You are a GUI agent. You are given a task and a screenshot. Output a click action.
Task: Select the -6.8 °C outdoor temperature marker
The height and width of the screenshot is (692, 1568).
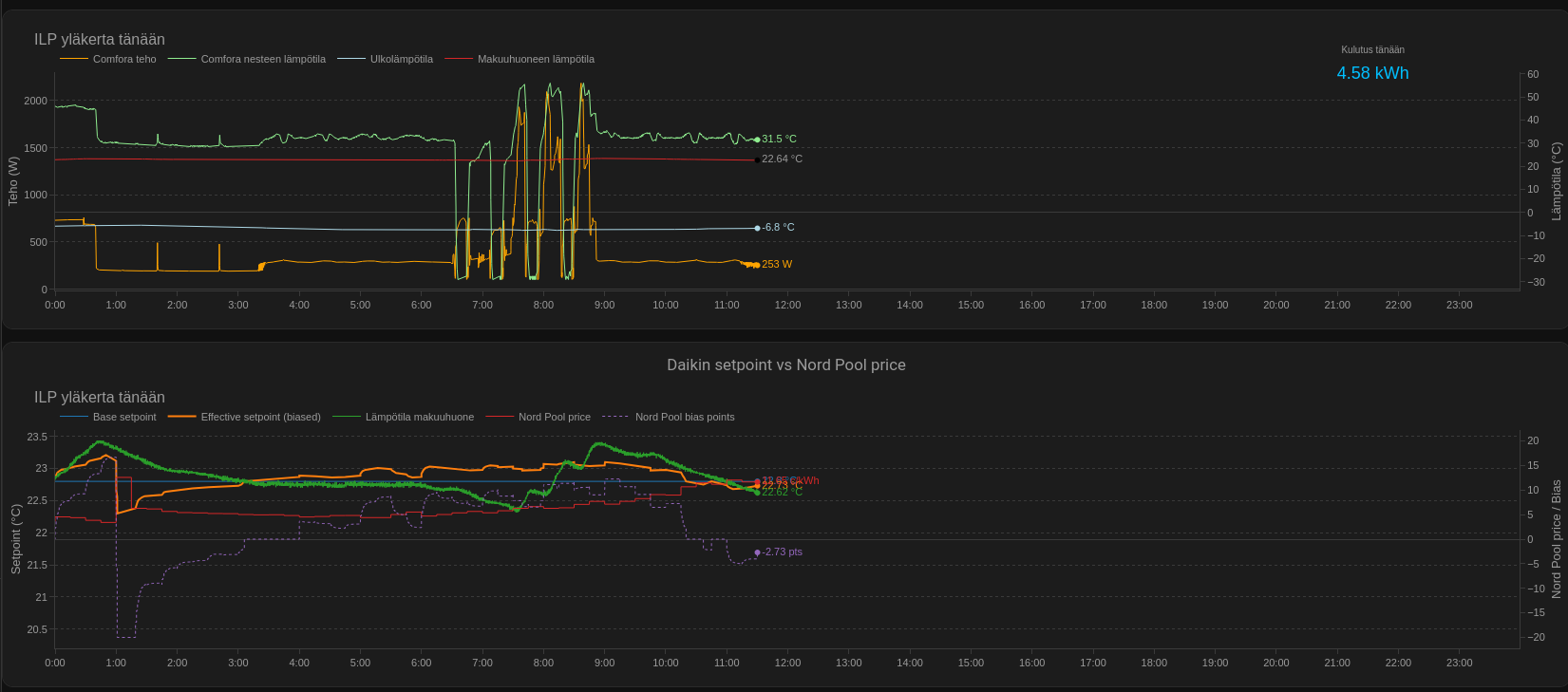(x=757, y=228)
